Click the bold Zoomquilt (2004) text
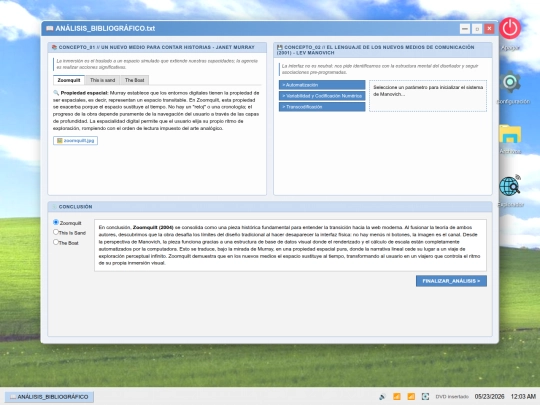Screen dimensions: 540x405 pyautogui.click(x=153, y=227)
